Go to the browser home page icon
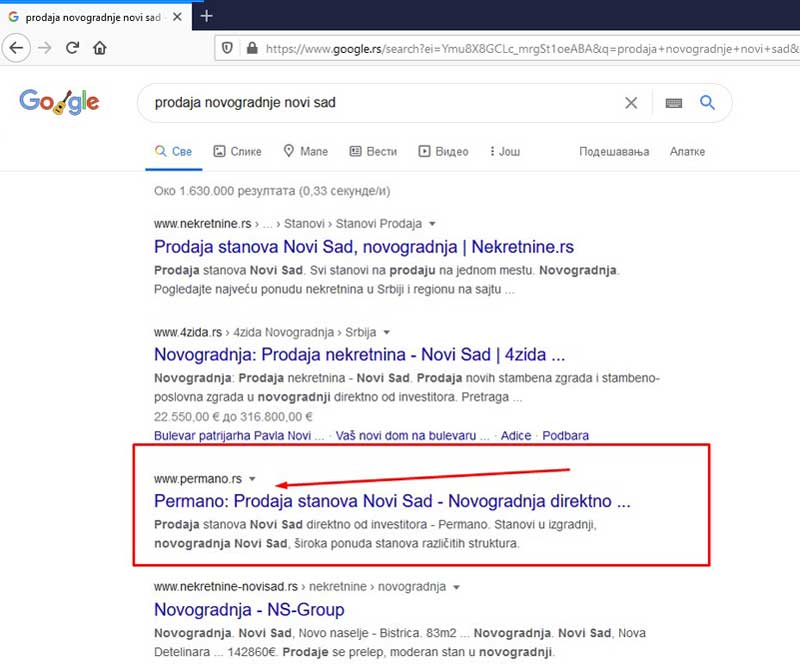800x670 pixels. click(x=100, y=48)
